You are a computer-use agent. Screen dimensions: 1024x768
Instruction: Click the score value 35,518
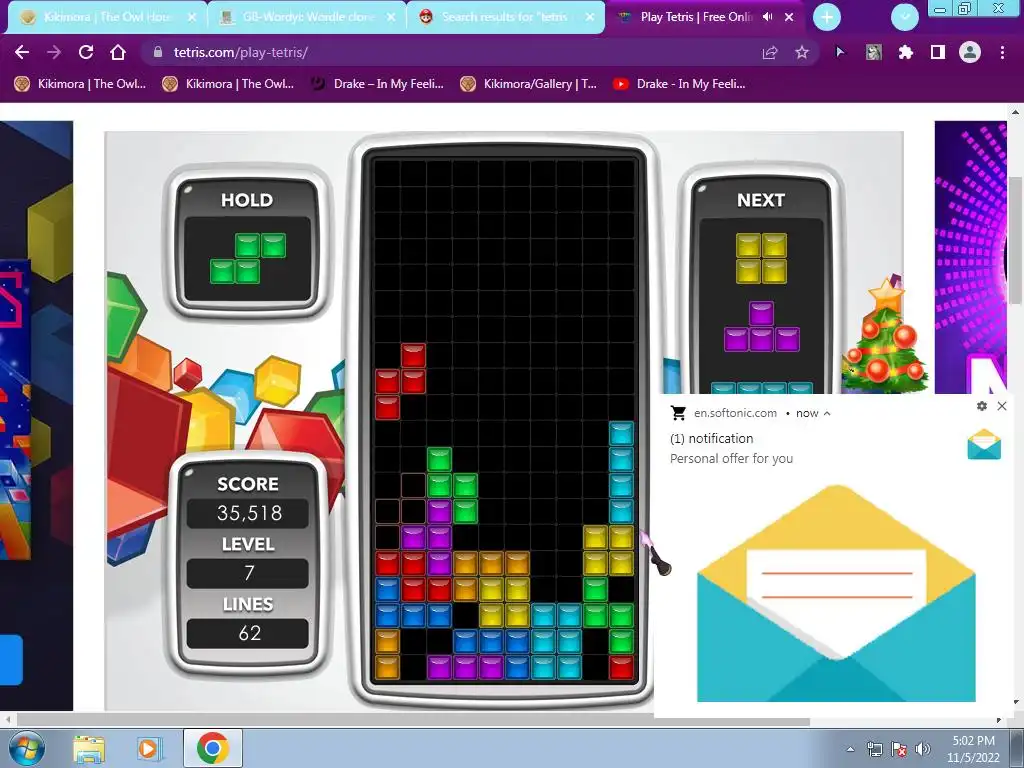pos(249,513)
